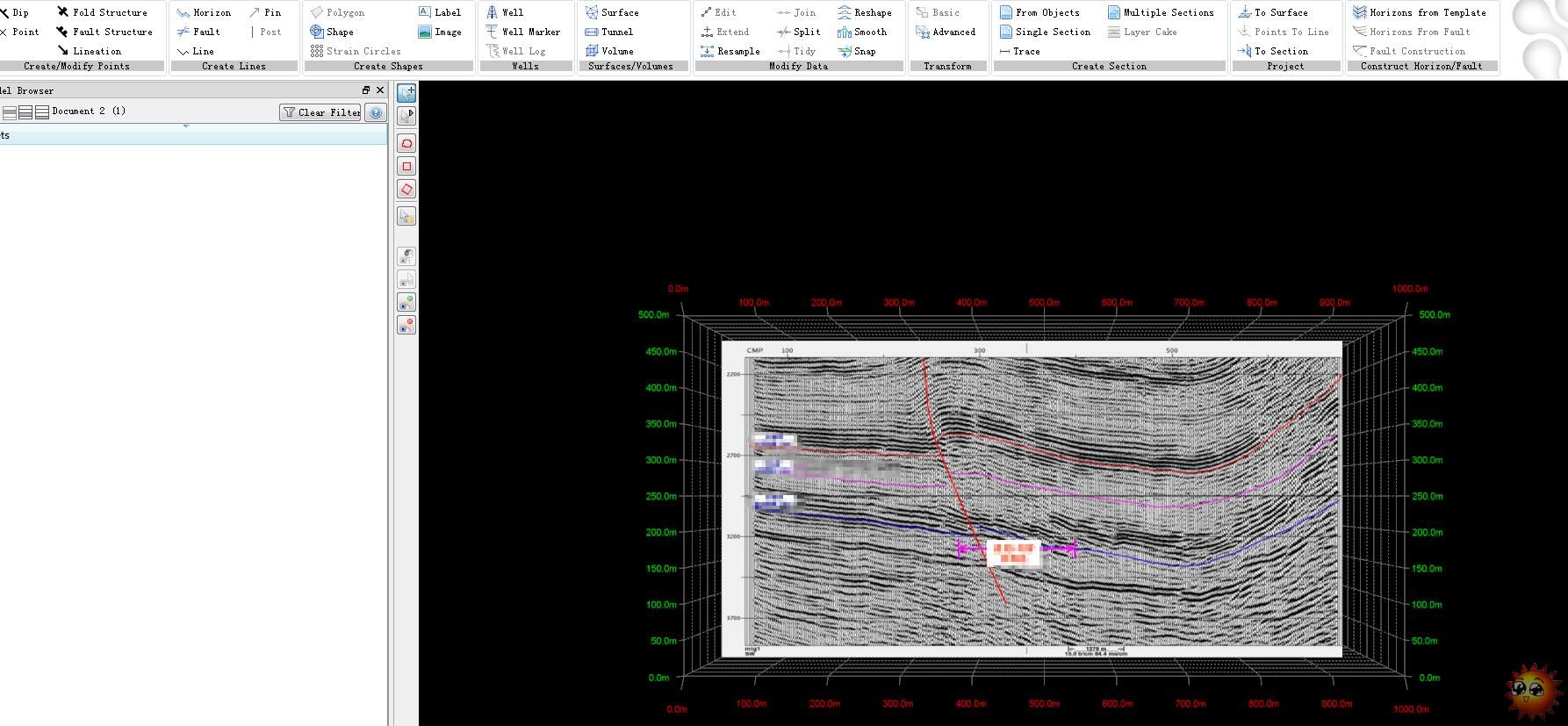This screenshot has width=1568, height=726.
Task: Click the visibility tool with red dot
Action: tap(406, 325)
